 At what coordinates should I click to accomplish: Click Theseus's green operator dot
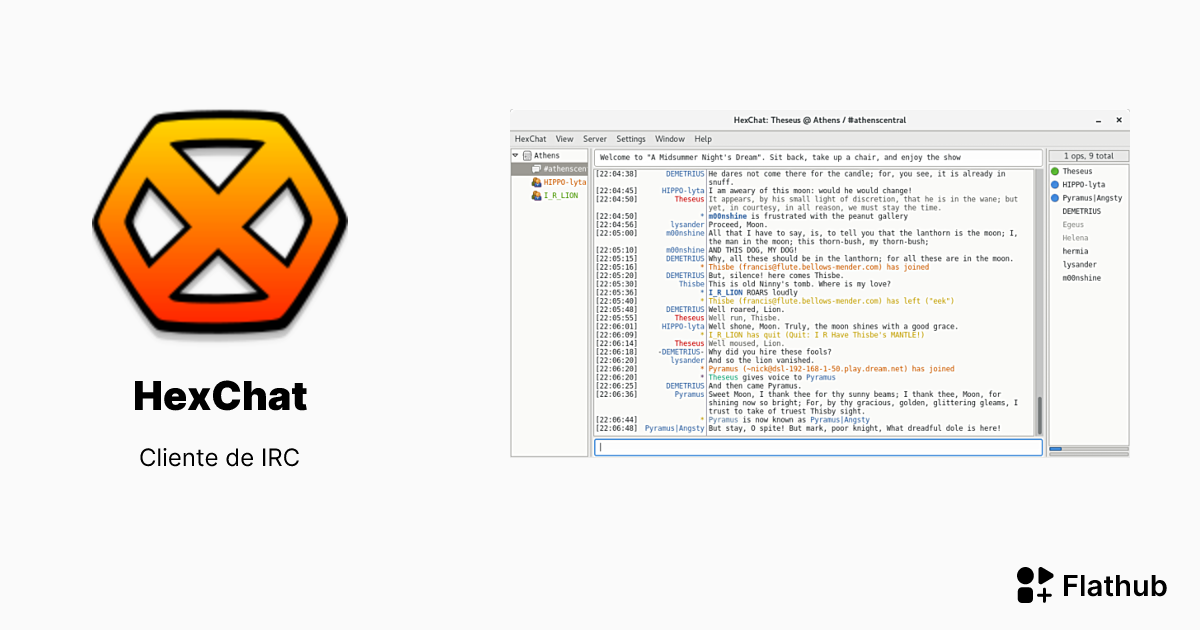(1054, 171)
